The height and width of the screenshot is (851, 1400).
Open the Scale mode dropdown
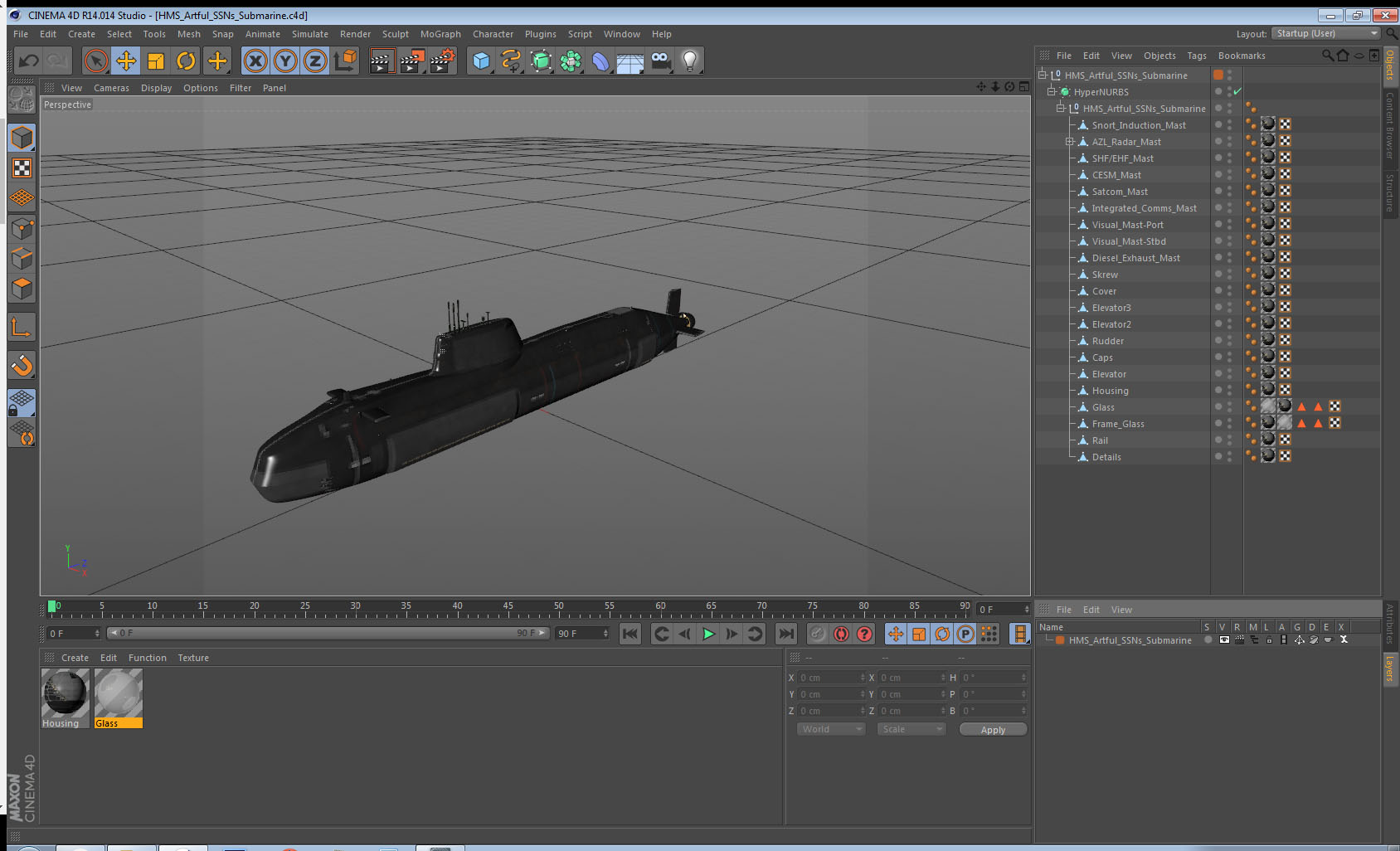[x=911, y=729]
